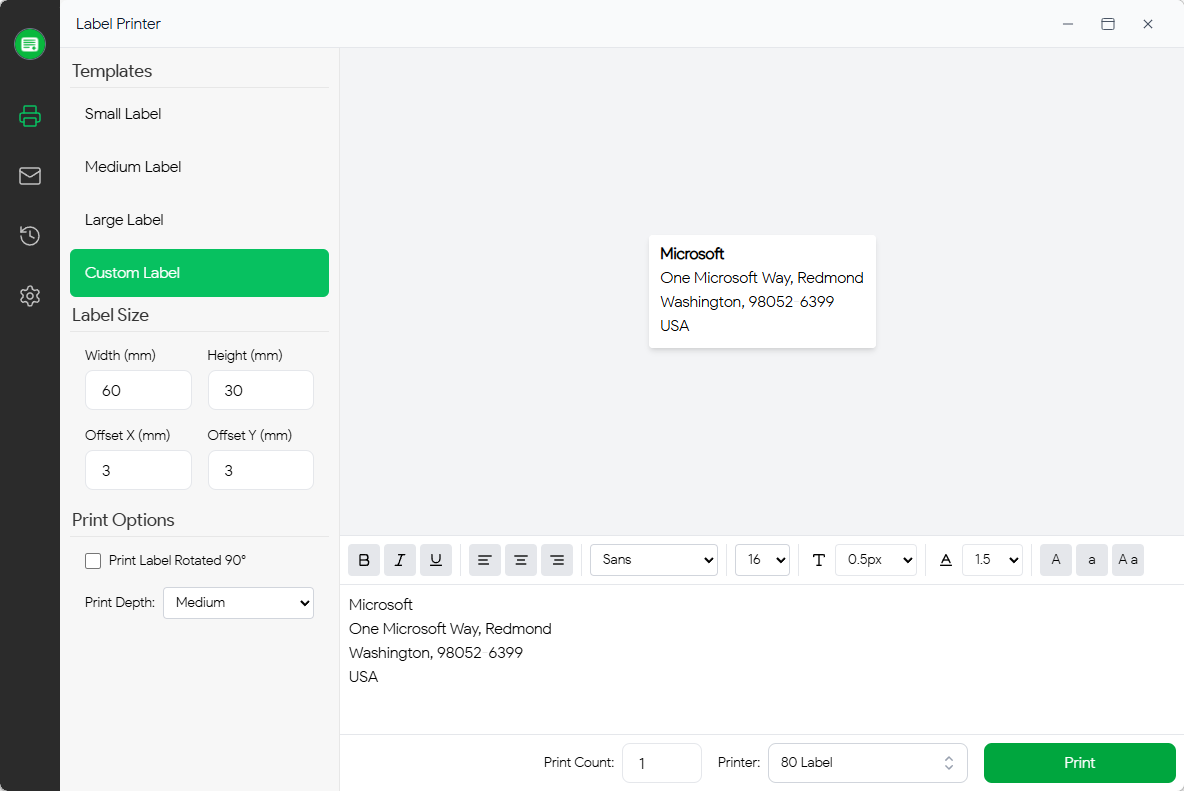Image resolution: width=1184 pixels, height=791 pixels.
Task: Click 'USA' line in the text editor
Action: point(363,677)
